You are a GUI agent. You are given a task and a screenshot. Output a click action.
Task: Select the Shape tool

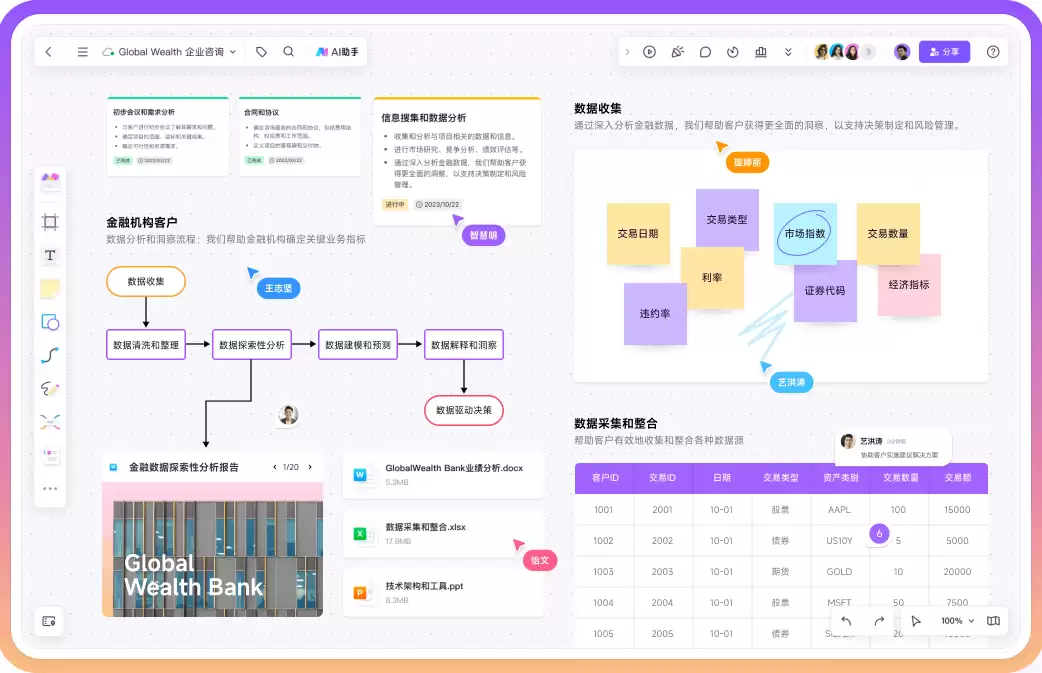click(50, 322)
